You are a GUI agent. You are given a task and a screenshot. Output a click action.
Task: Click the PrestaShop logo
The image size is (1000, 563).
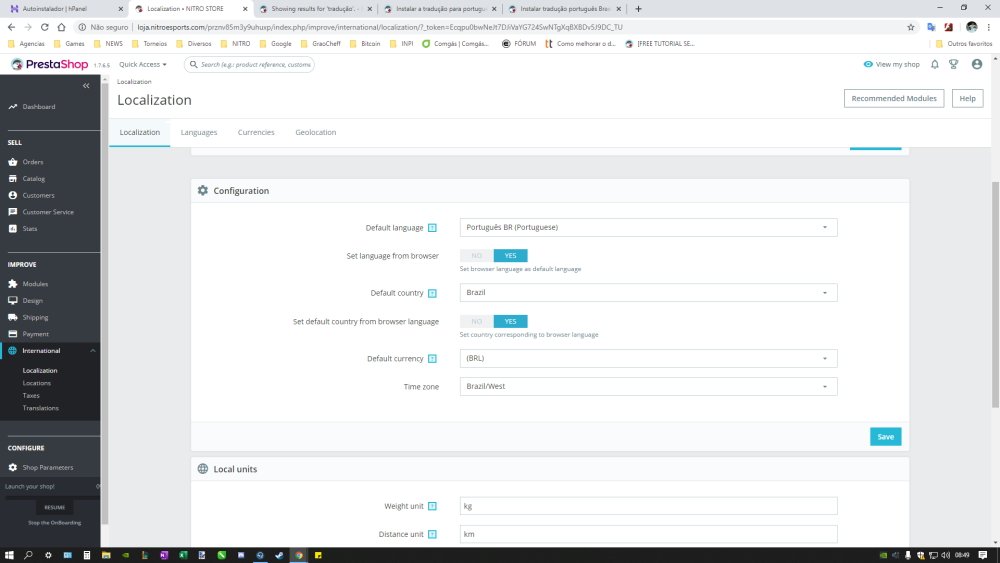click(x=50, y=64)
